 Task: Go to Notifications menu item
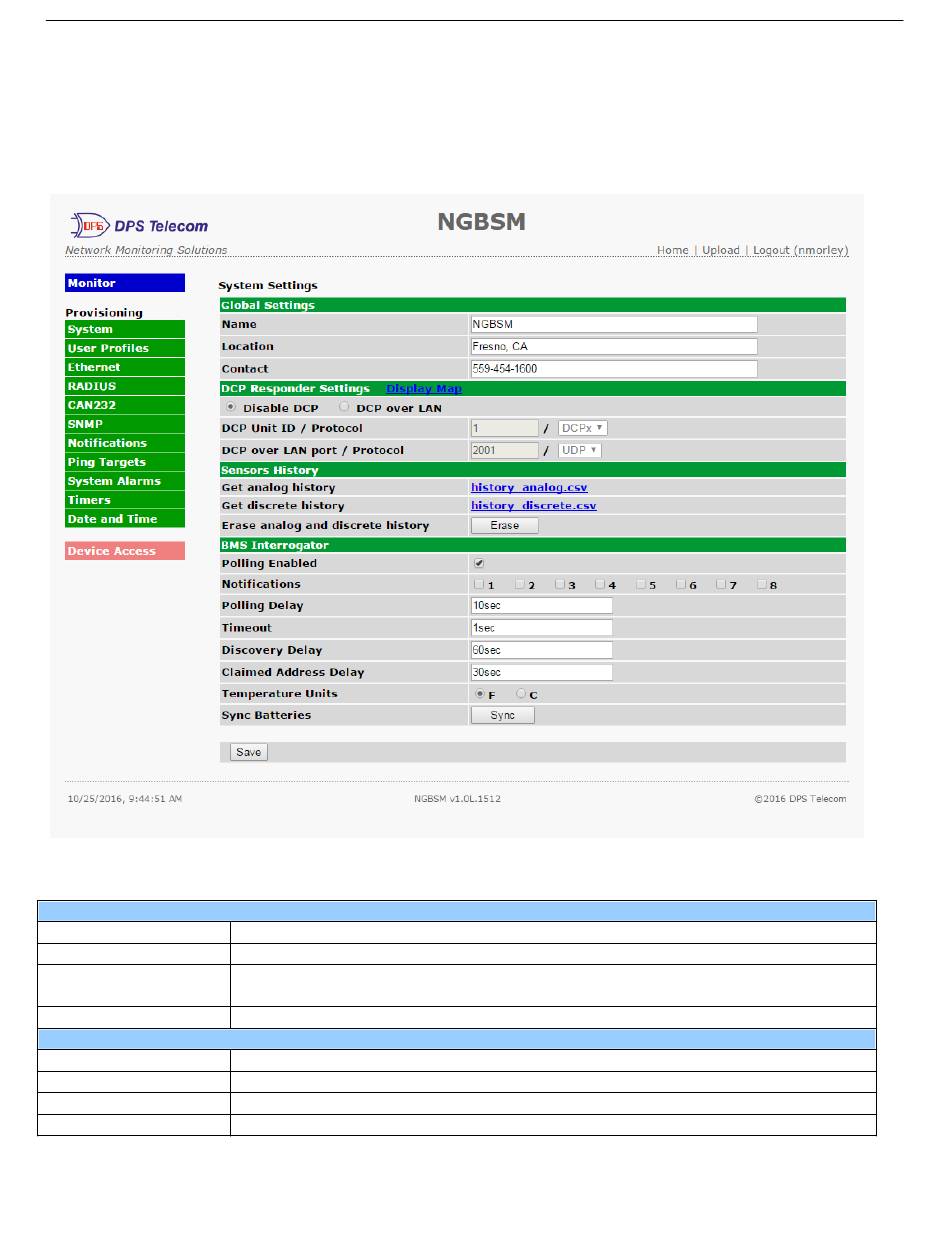(x=125, y=443)
